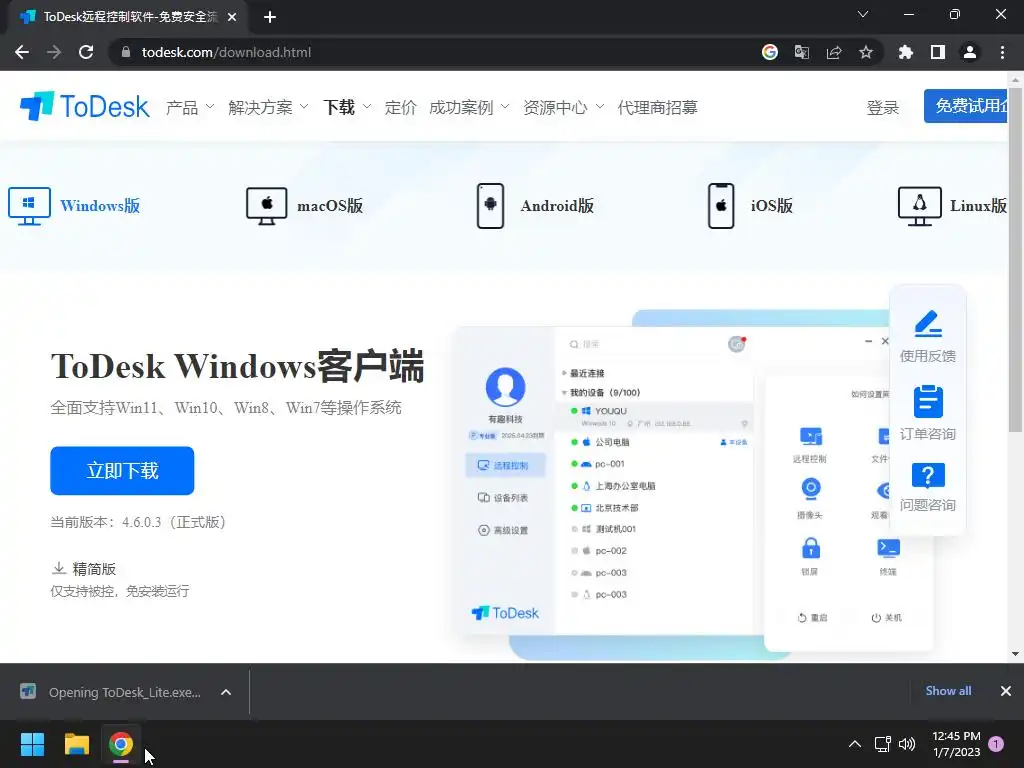Select the Android版 phone icon
This screenshot has width=1024, height=768.
click(490, 206)
